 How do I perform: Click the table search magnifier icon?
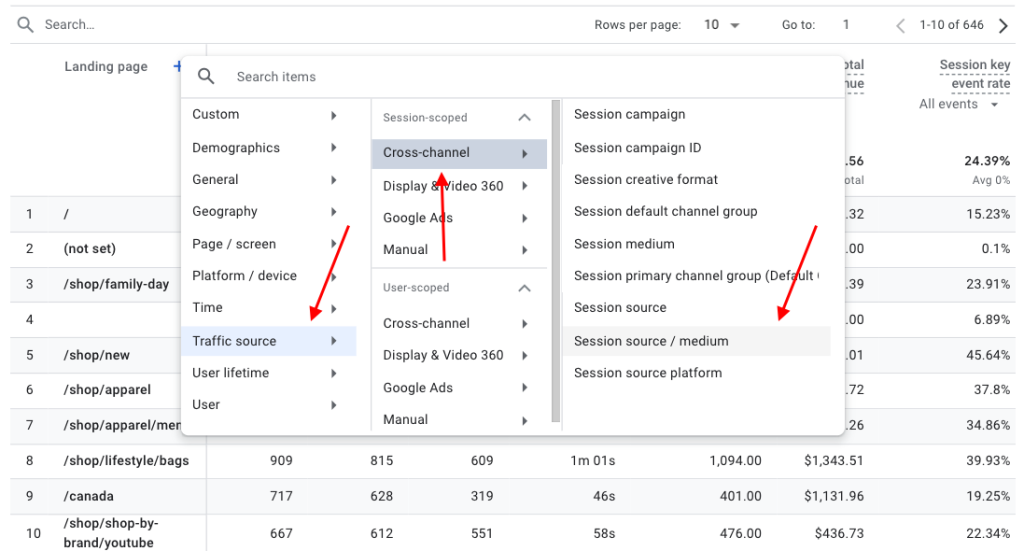(x=25, y=24)
